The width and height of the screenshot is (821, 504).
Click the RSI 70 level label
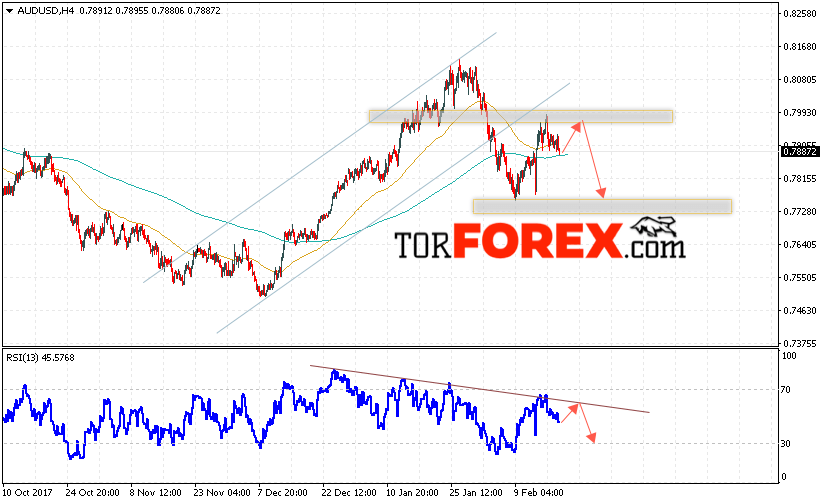coord(786,389)
